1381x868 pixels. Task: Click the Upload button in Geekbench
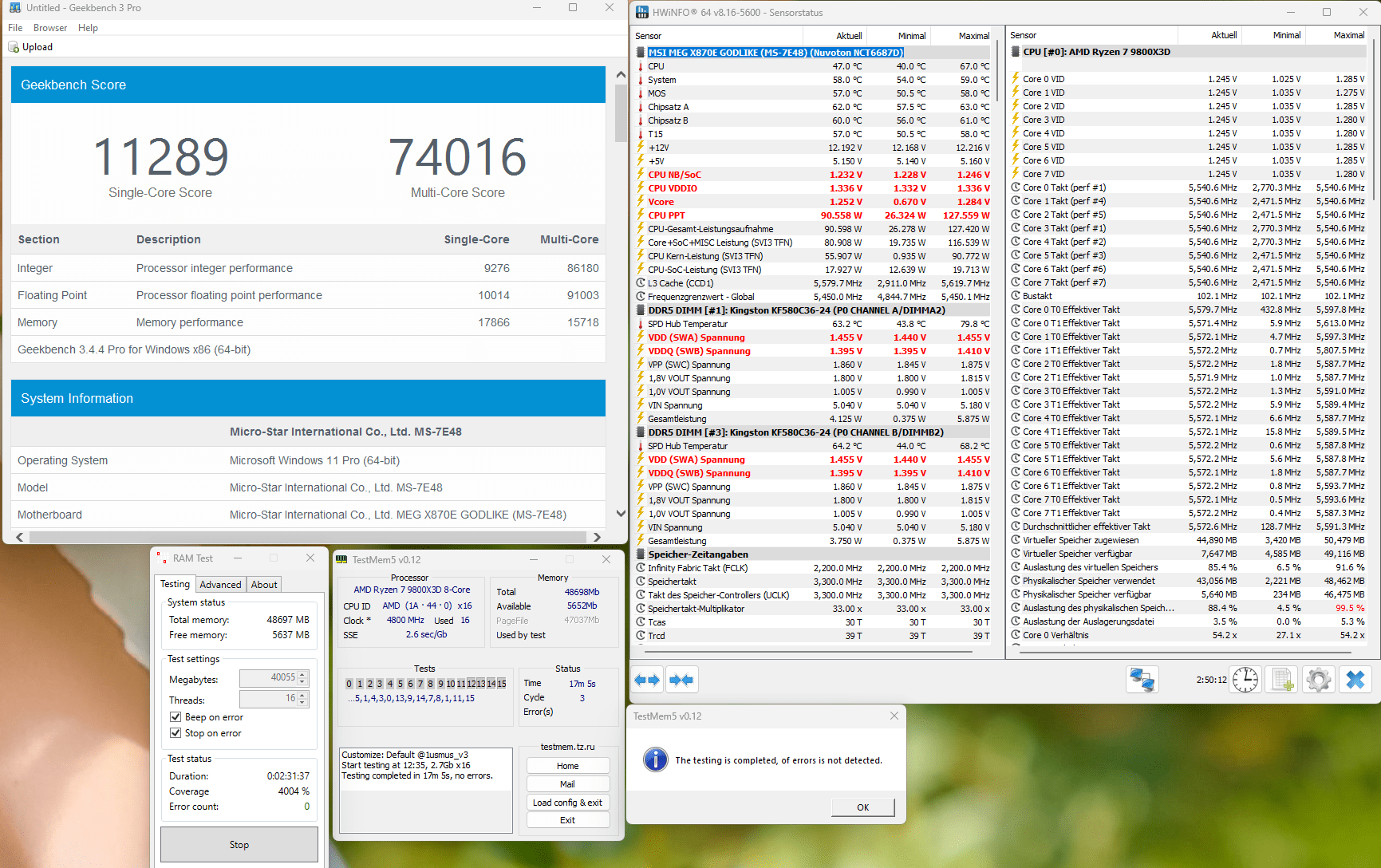pyautogui.click(x=30, y=47)
